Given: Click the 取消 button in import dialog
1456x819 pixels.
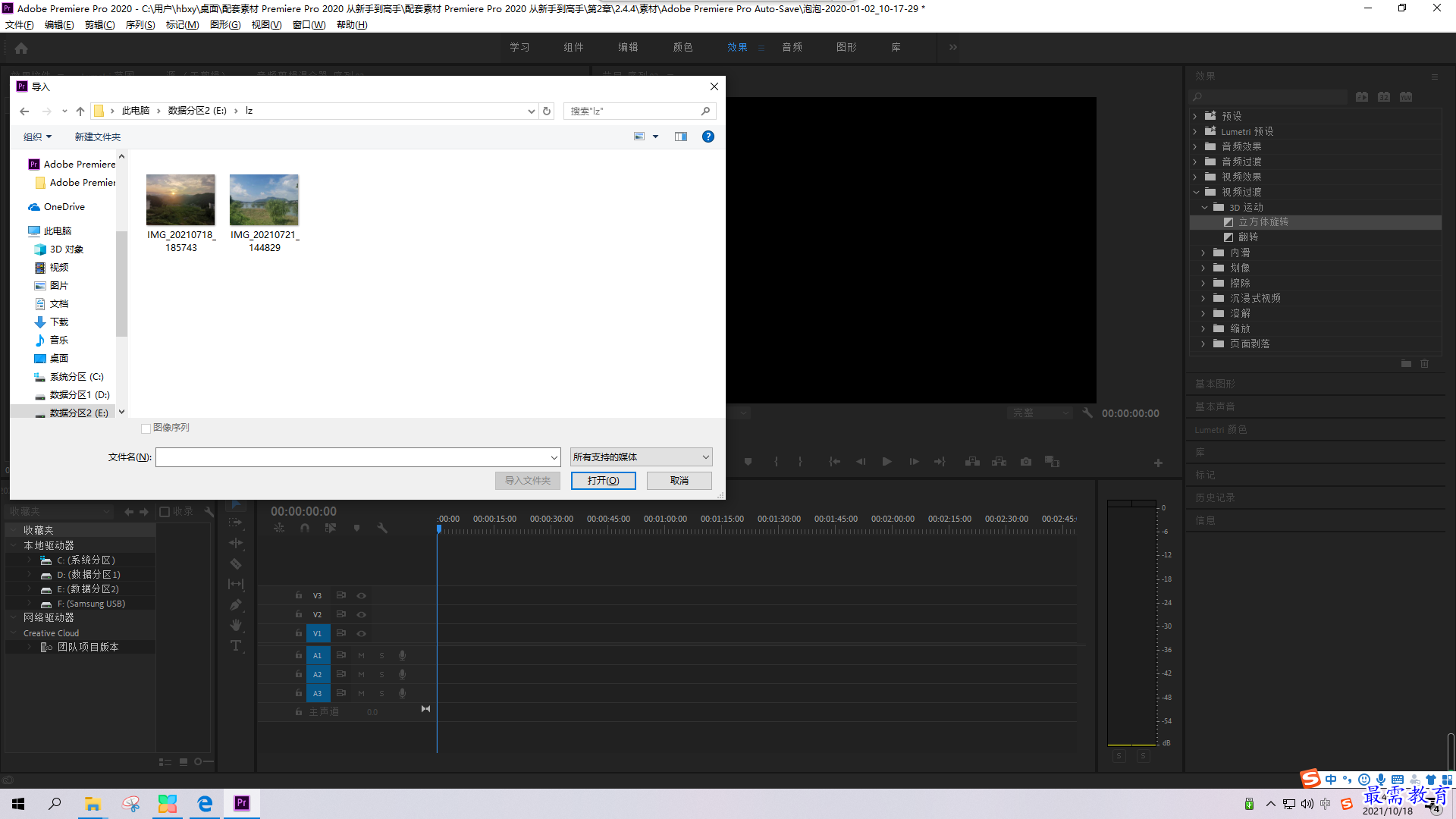Looking at the screenshot, I should [679, 480].
